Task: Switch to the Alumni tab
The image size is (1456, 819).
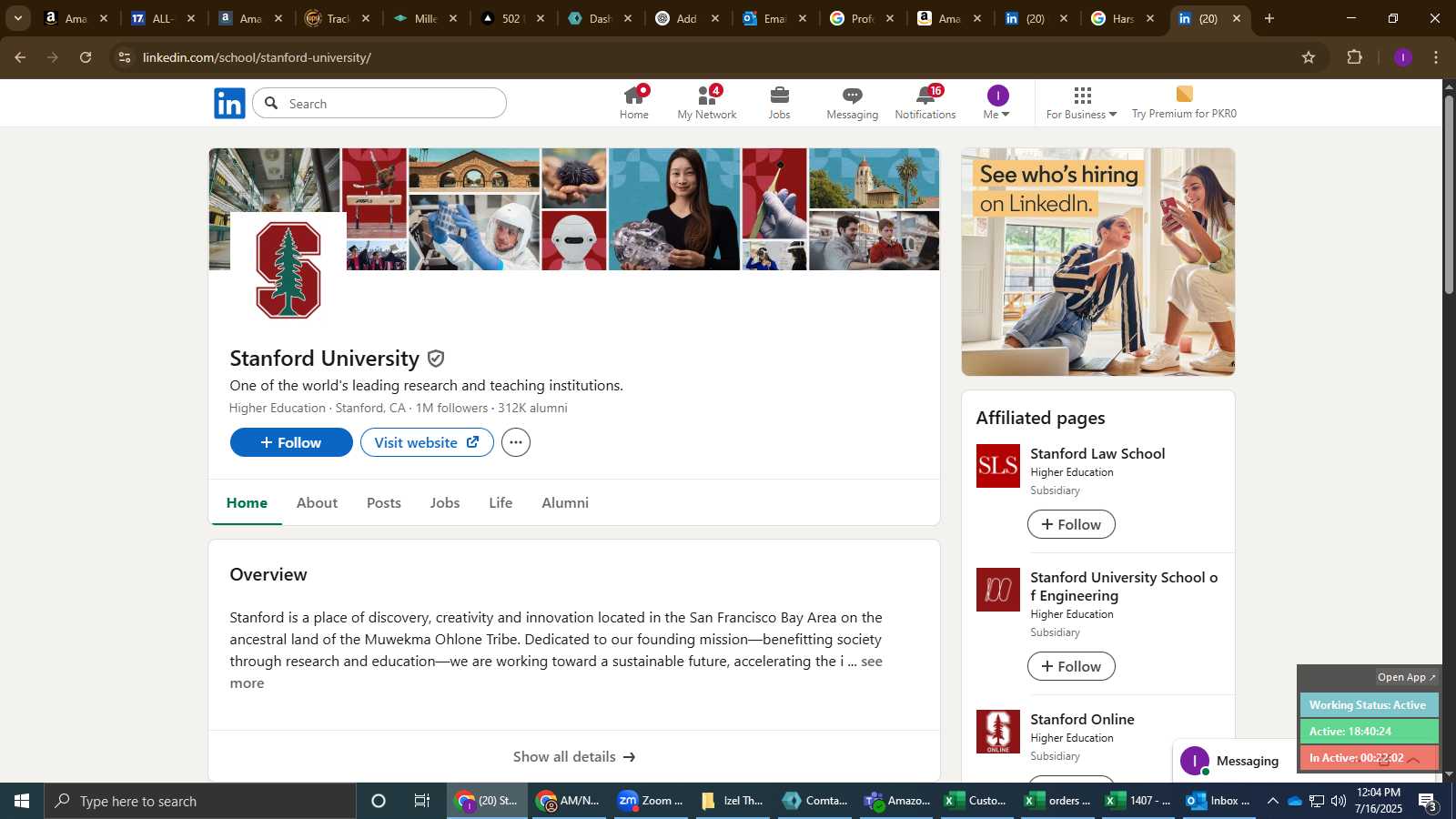Action: pyautogui.click(x=565, y=502)
